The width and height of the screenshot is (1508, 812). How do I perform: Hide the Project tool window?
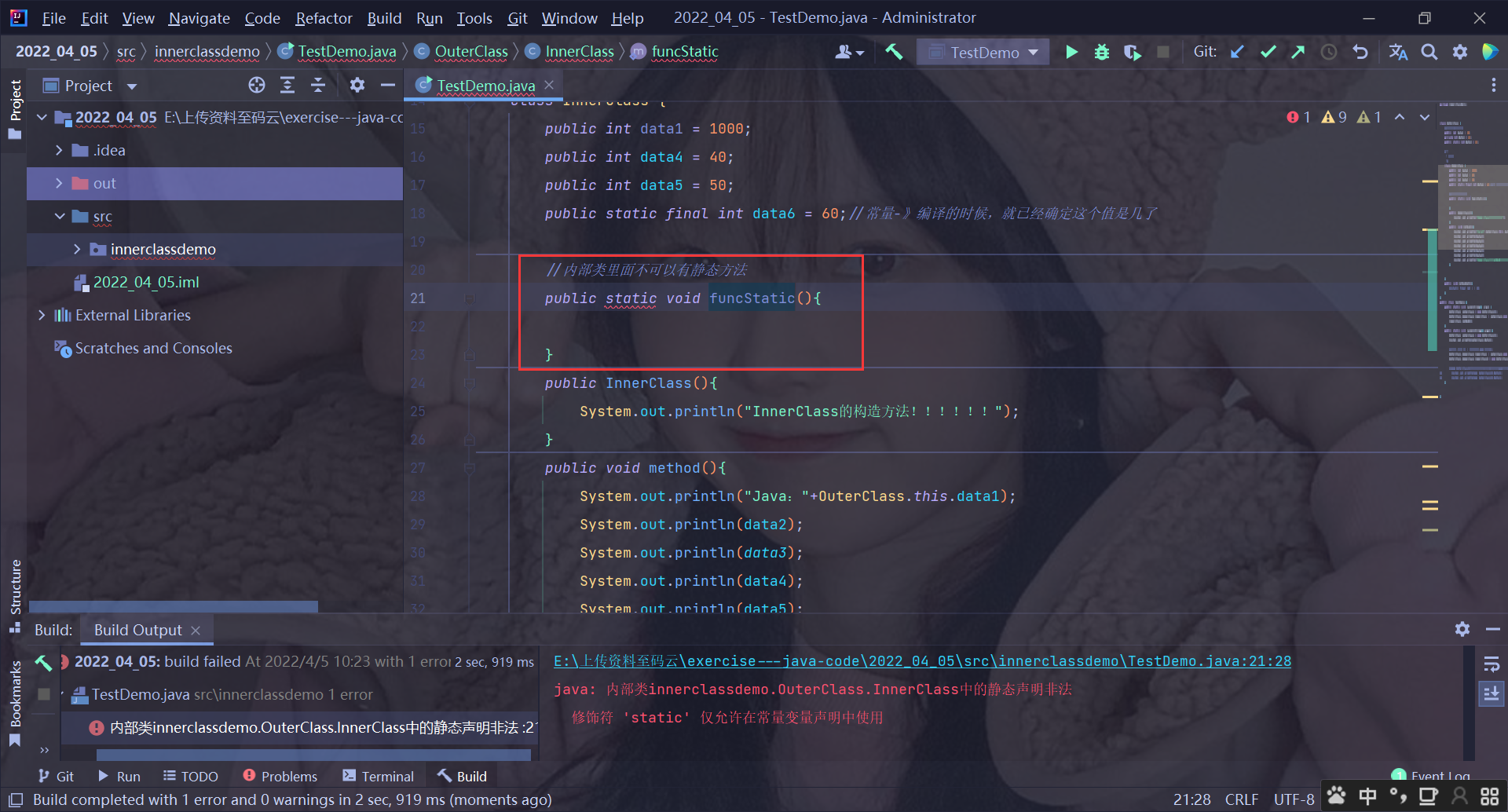tap(388, 85)
